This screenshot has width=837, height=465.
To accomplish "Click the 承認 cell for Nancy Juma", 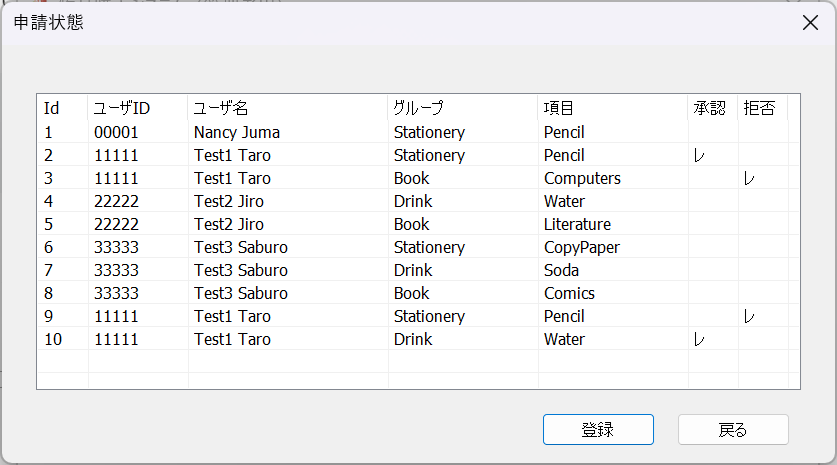I will coord(712,132).
